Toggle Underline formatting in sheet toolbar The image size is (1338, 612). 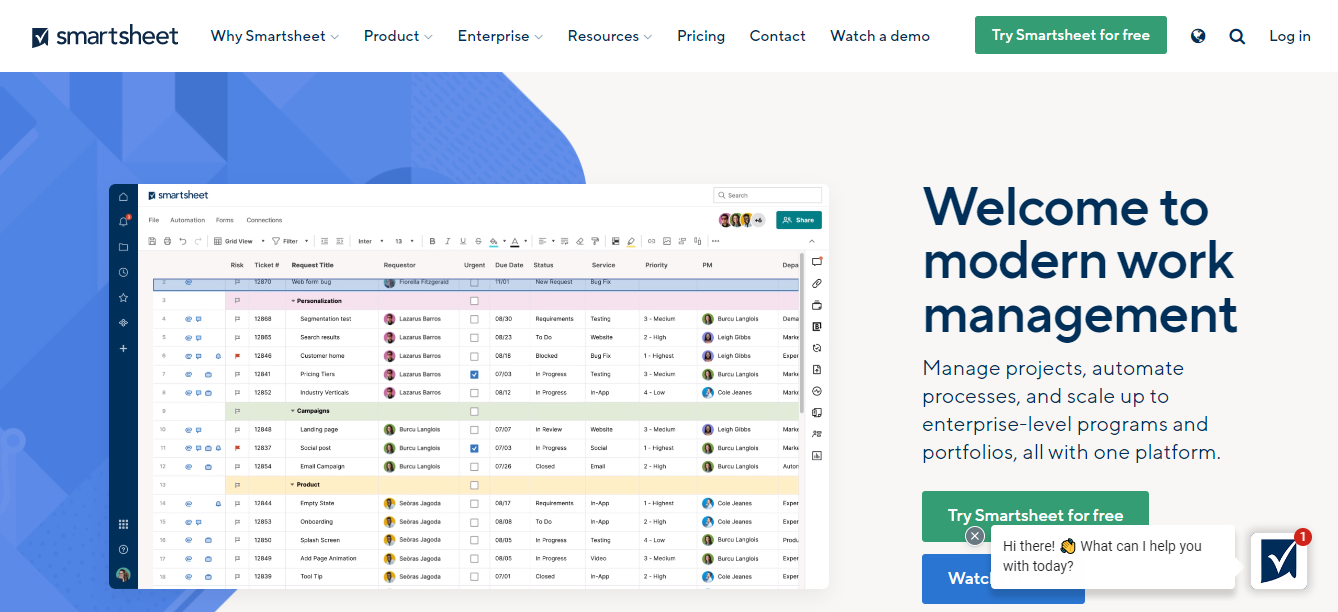[462, 241]
